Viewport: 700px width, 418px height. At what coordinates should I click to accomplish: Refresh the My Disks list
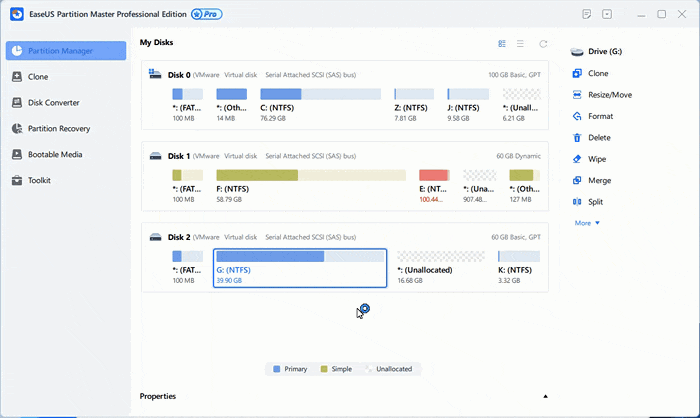(543, 44)
